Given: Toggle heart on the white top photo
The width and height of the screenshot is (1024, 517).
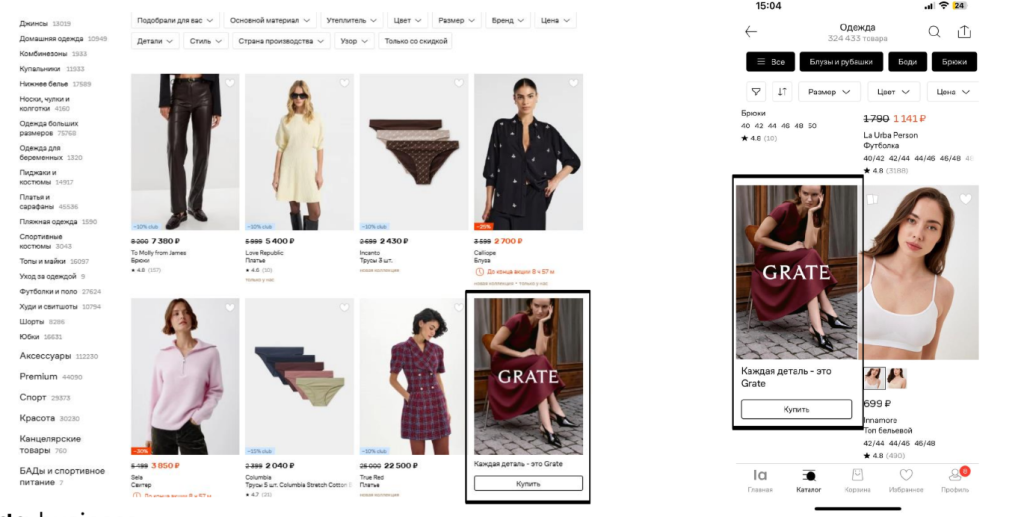Looking at the screenshot, I should pyautogui.click(x=965, y=199).
